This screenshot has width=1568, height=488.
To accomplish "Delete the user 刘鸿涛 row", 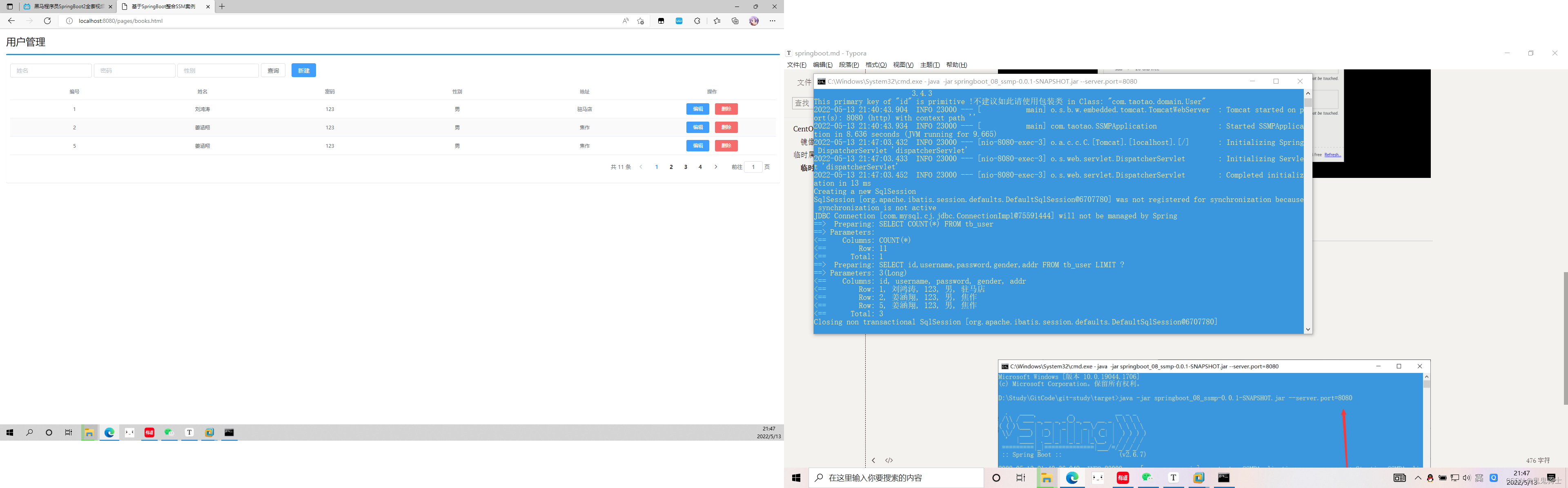I will 726,109.
